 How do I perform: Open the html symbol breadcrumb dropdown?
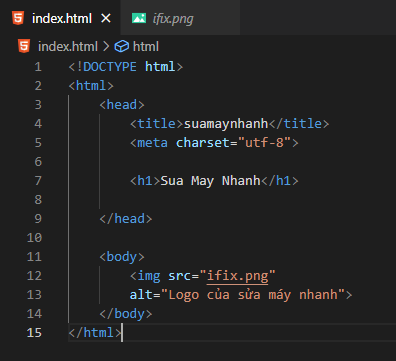tap(146, 46)
